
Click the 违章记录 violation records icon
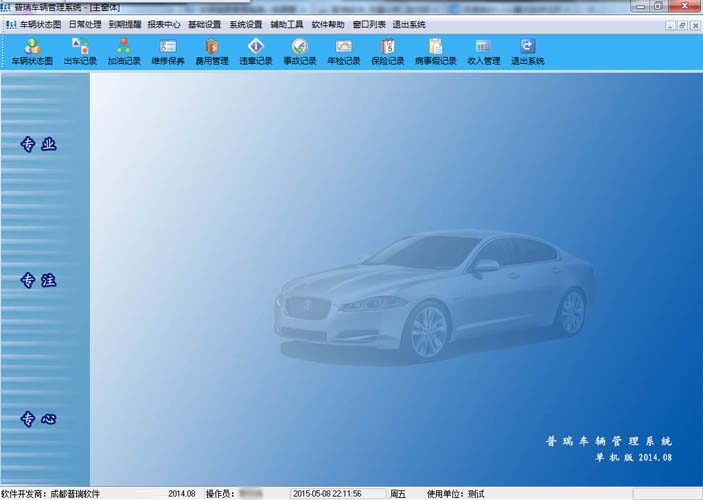256,51
